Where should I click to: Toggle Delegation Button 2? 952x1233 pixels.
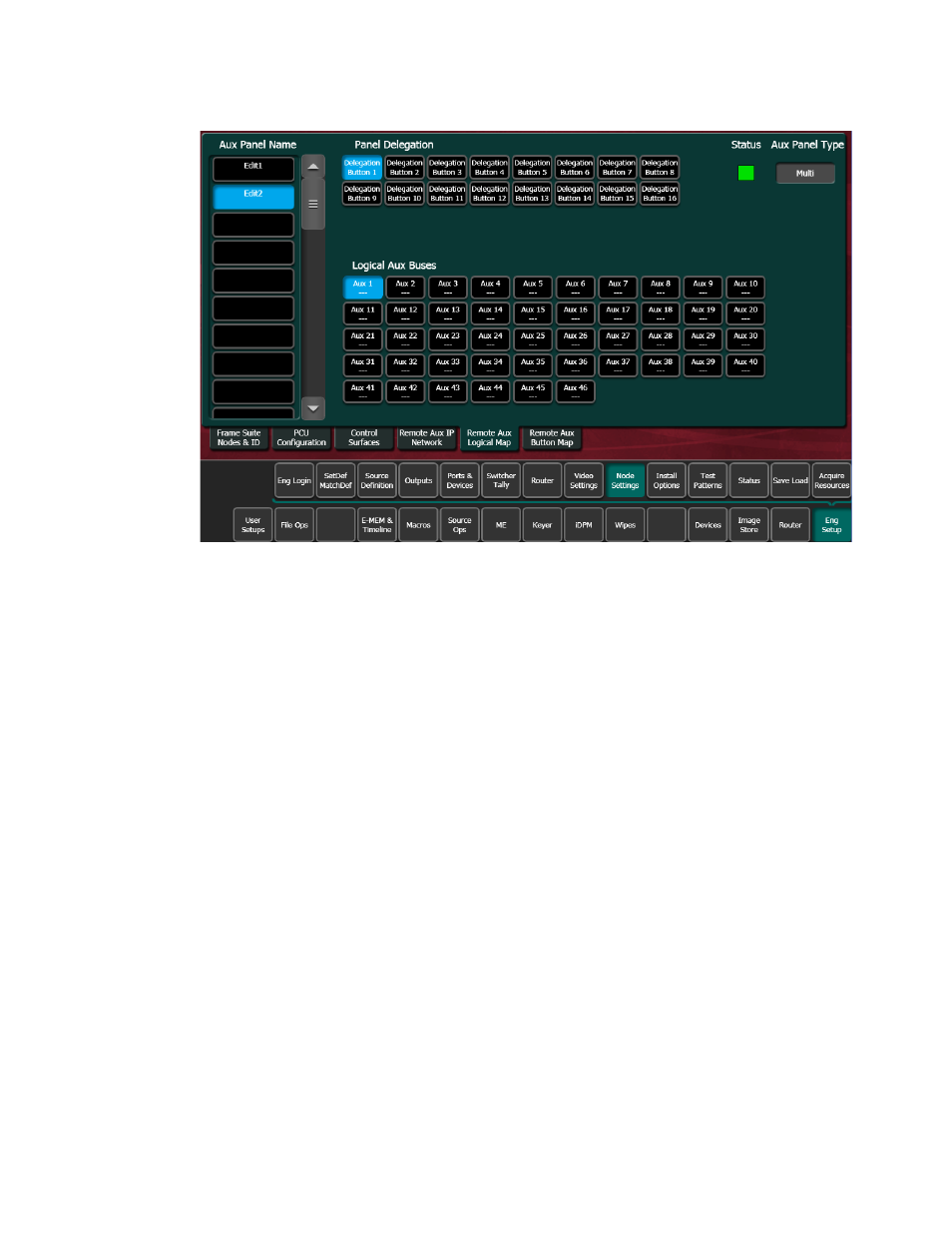point(404,168)
